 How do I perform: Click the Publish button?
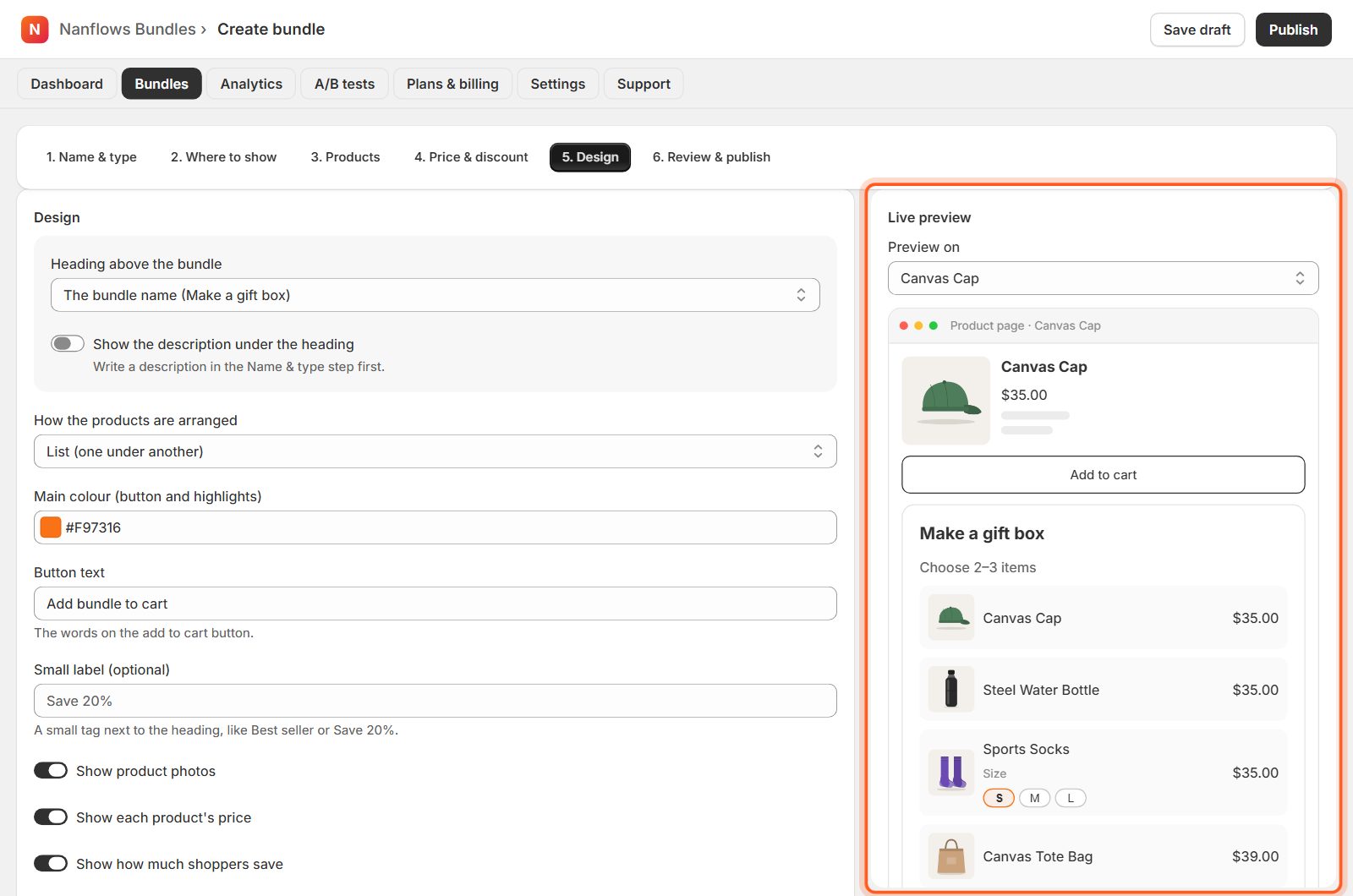click(x=1293, y=30)
